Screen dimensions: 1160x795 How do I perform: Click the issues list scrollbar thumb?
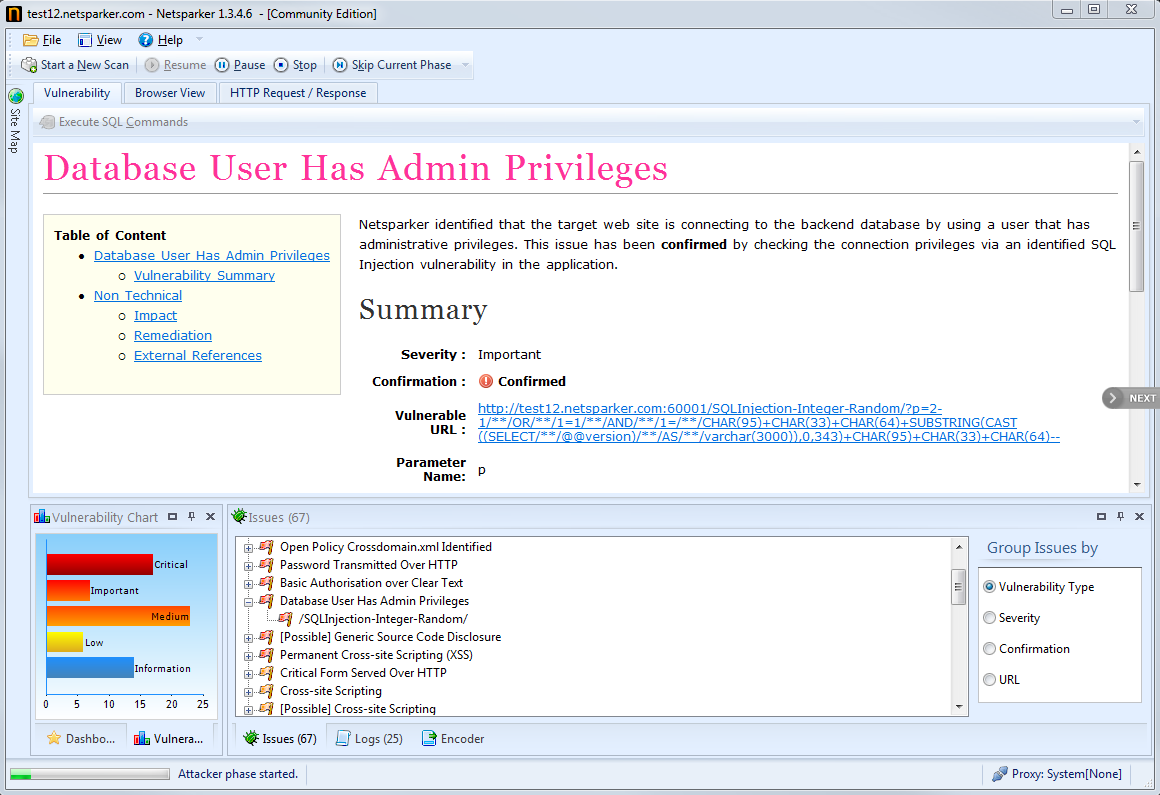(x=958, y=587)
